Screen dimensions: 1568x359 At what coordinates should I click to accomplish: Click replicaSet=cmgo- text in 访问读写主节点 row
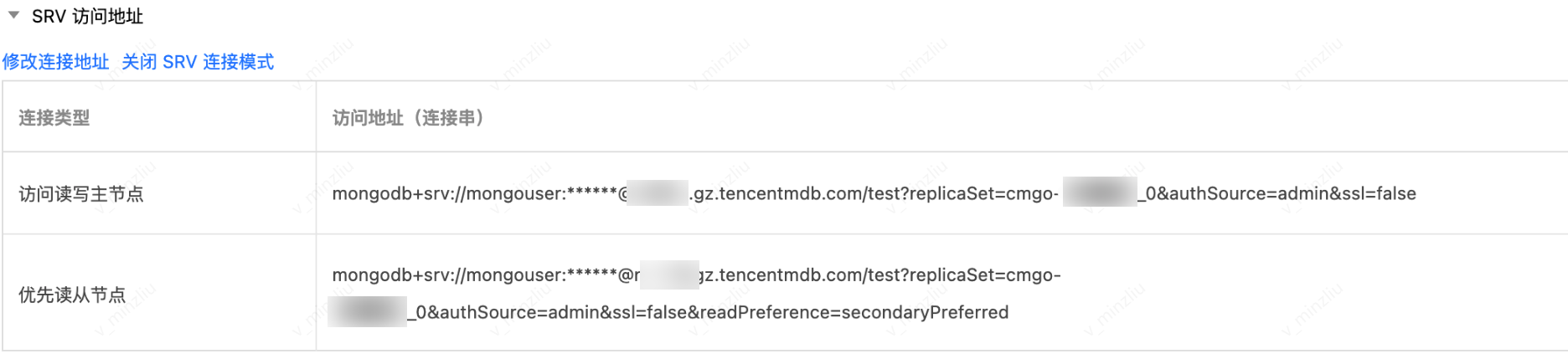987,194
